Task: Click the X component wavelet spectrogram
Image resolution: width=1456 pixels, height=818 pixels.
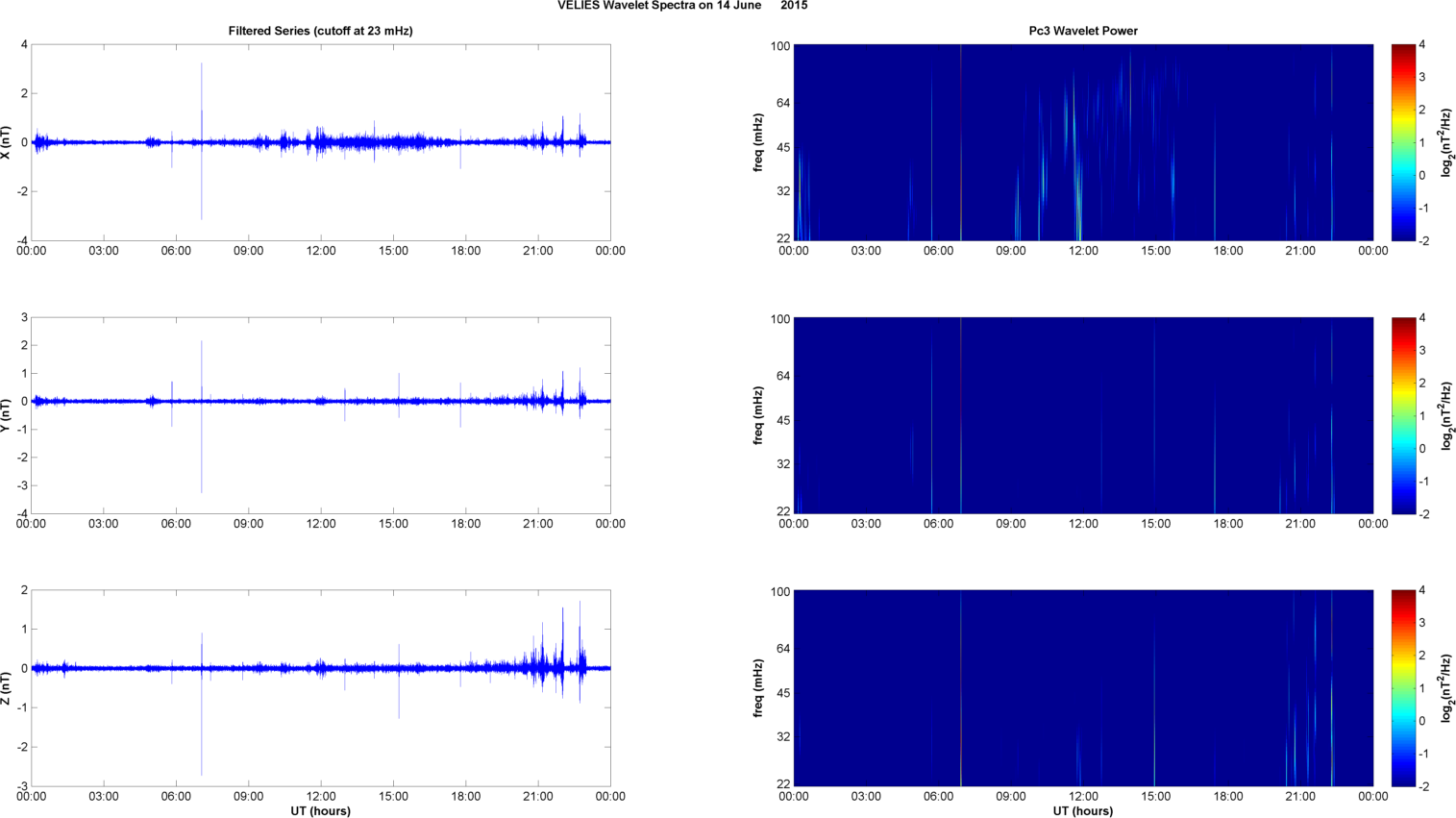Action: [x=1083, y=142]
